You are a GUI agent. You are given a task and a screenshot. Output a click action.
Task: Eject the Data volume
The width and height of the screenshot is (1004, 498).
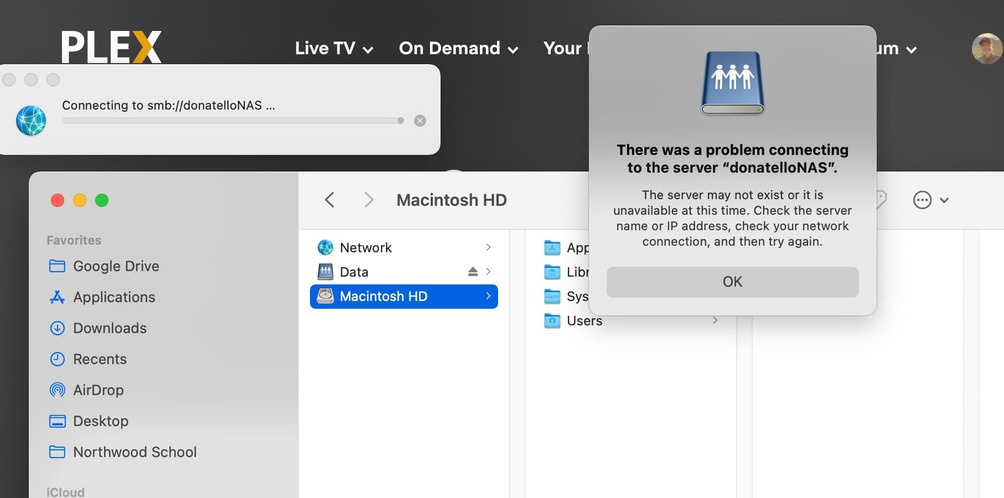[x=473, y=271]
